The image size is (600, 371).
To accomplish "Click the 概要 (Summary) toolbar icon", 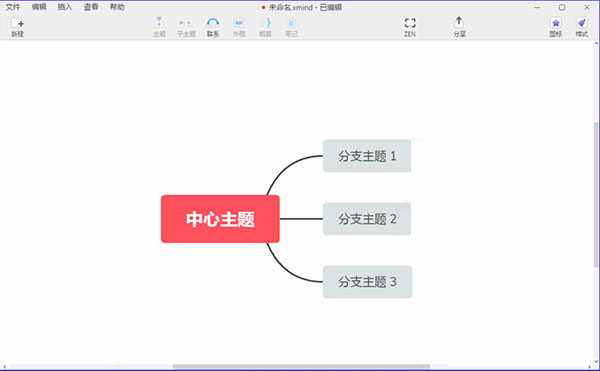I will point(265,27).
